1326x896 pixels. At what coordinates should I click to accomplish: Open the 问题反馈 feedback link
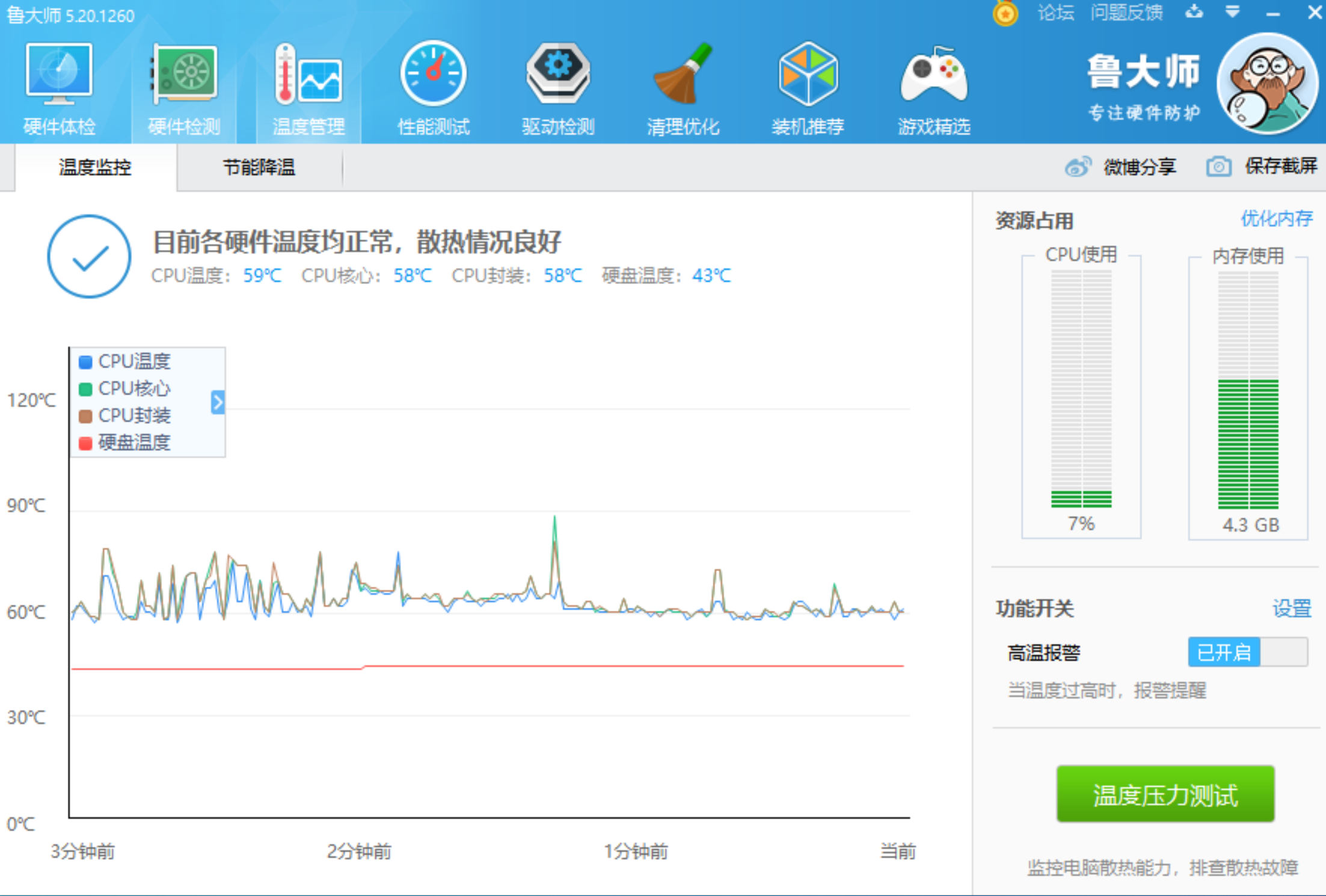(1127, 13)
